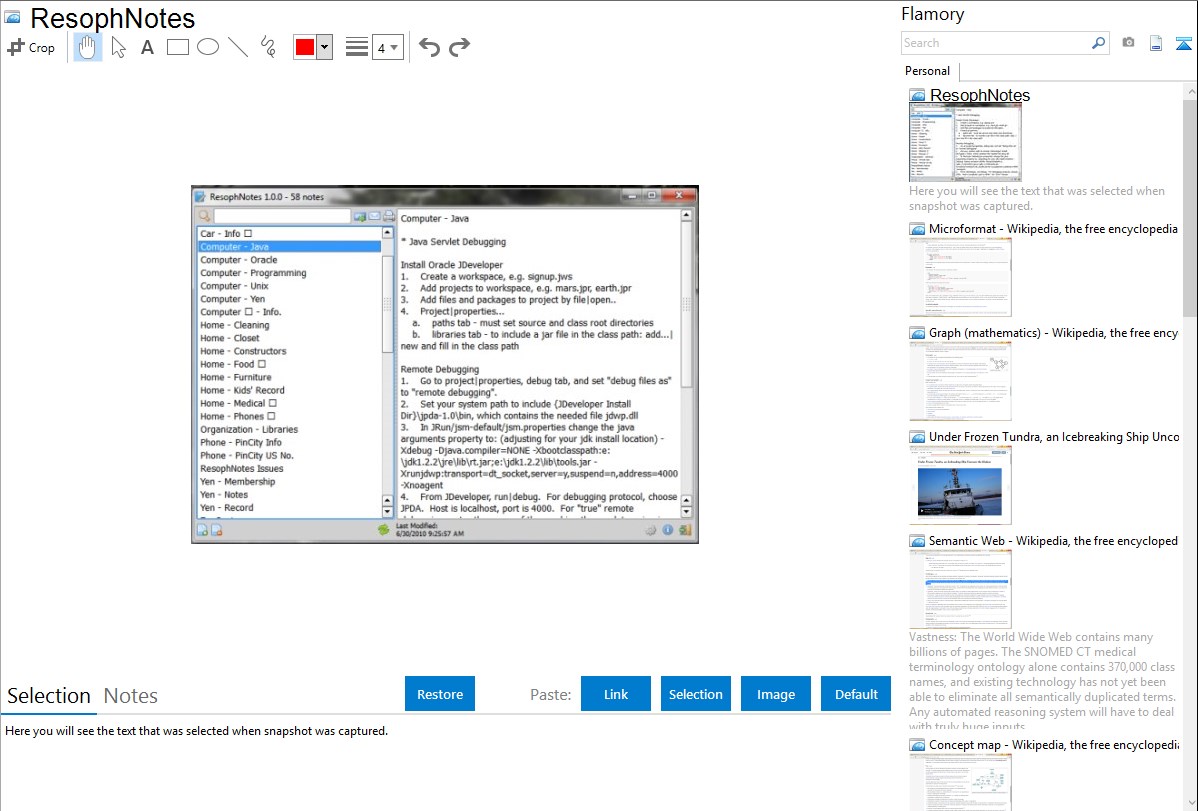Click the selection placeholder text below the Selection tab
This screenshot has height=811, width=1198.
196,731
